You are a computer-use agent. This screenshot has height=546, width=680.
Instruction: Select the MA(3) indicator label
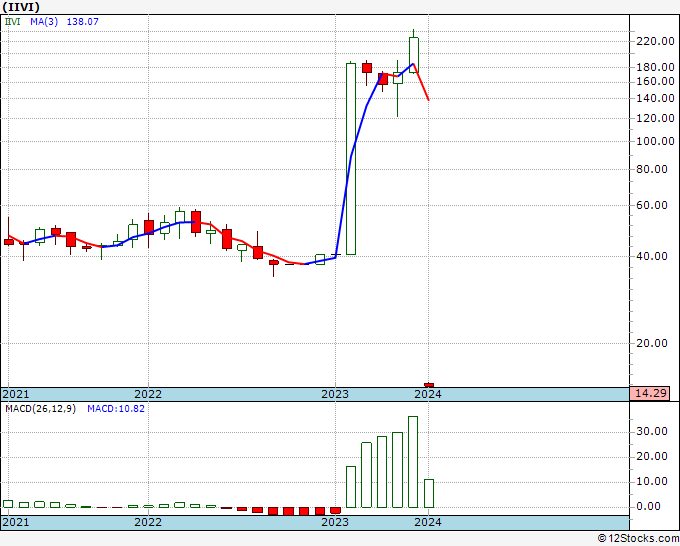point(44,21)
